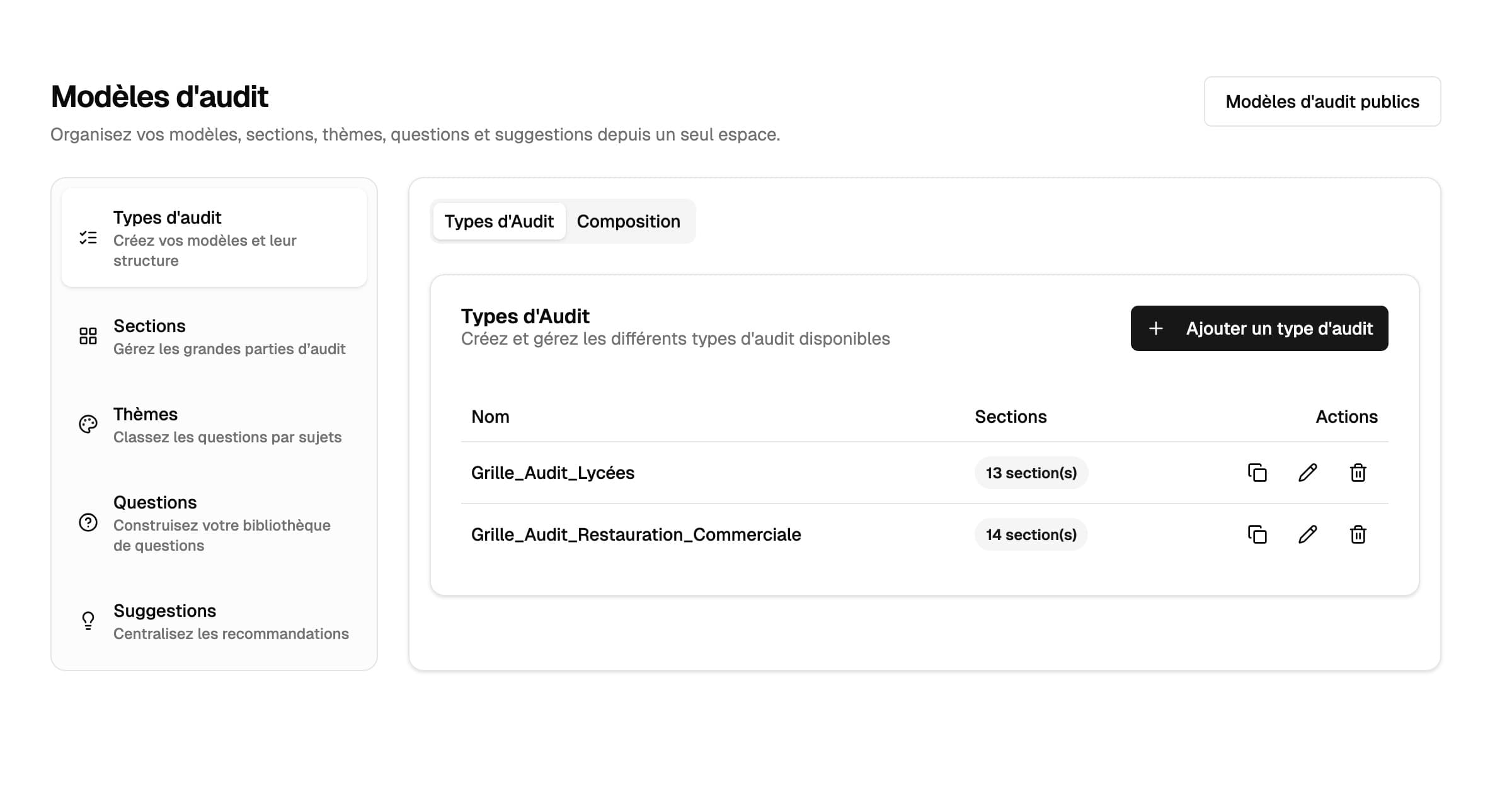Edit Grille_Audit_Lycées with pencil icon
This screenshot has height=794, width=1512.
pos(1307,473)
